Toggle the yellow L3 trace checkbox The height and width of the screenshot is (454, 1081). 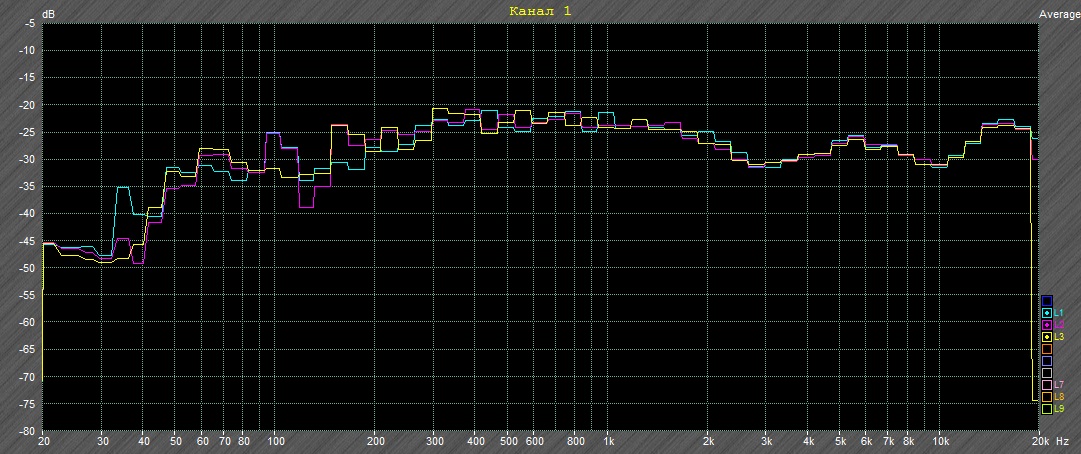tap(1047, 337)
